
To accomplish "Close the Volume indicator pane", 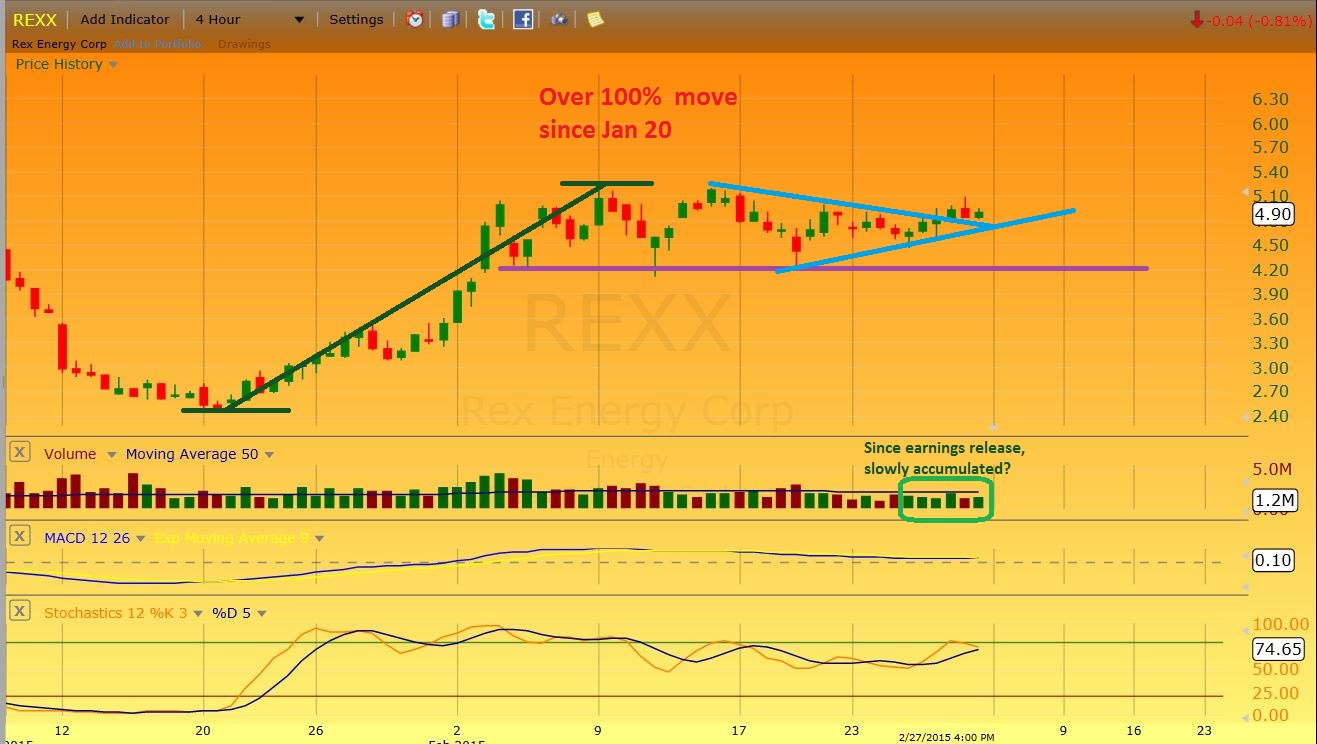I will [x=19, y=453].
